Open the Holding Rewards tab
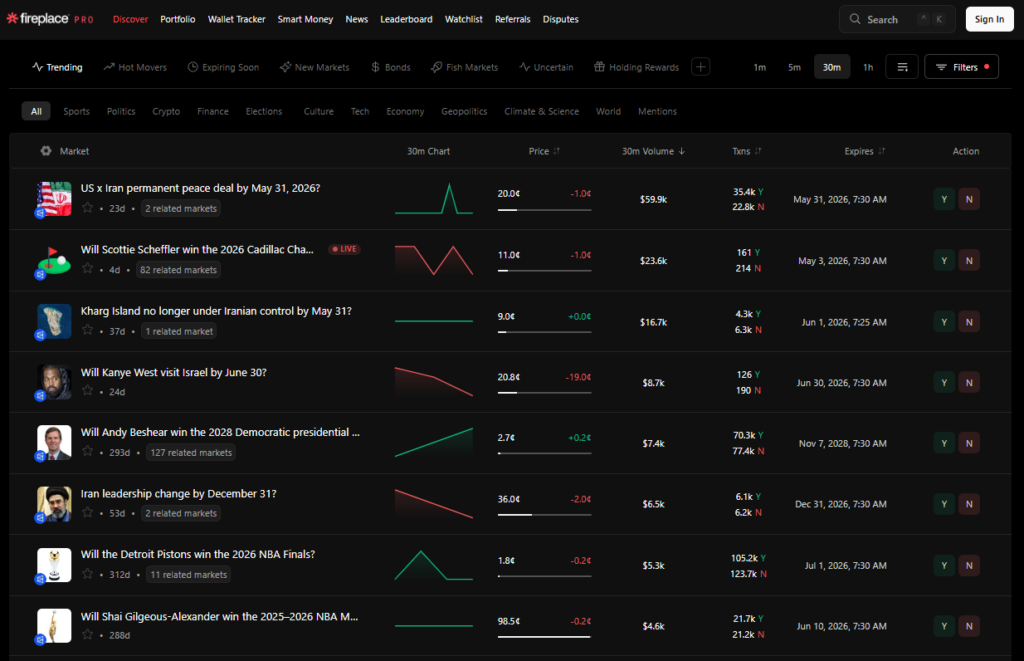The width and height of the screenshot is (1024, 661). pos(637,67)
